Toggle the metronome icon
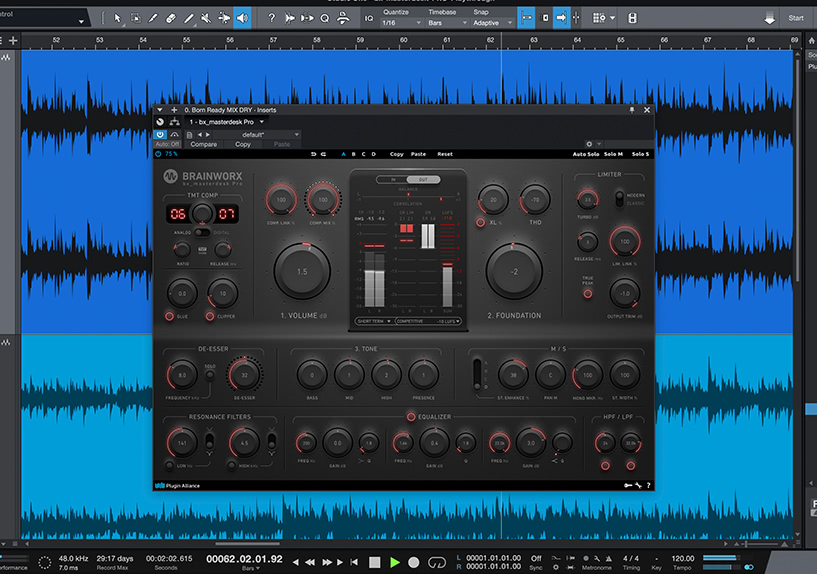The width and height of the screenshot is (817, 574). [609, 558]
